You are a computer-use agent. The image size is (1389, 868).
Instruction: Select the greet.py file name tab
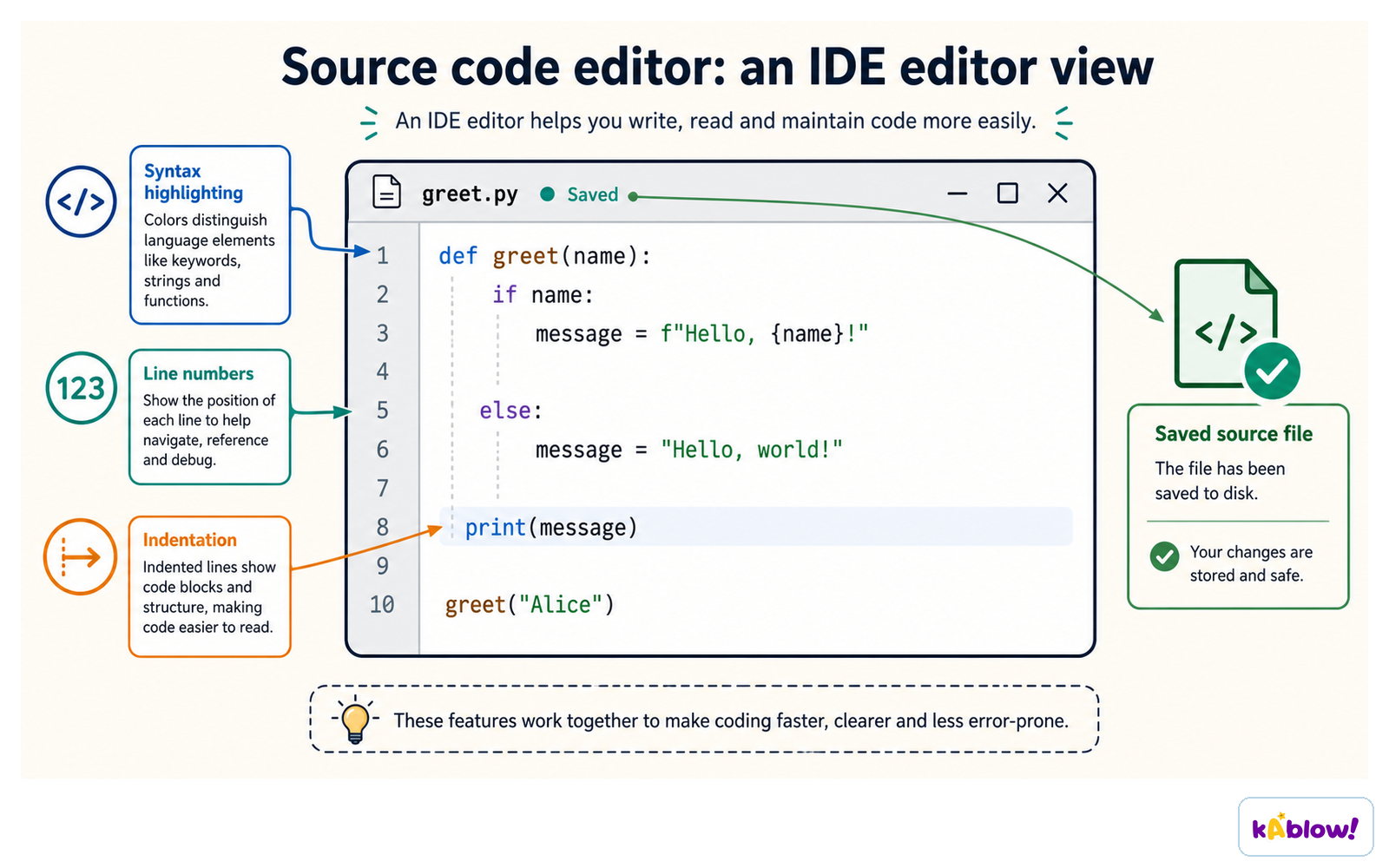470,194
